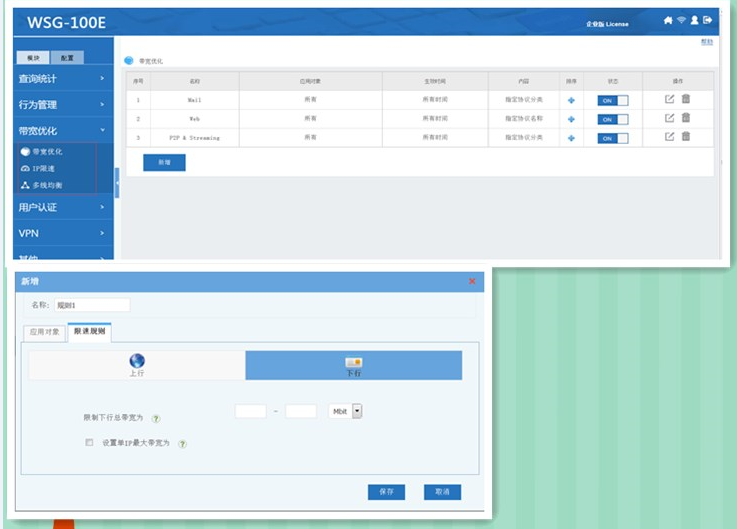
Task: Click the home icon in header
Action: [668, 20]
